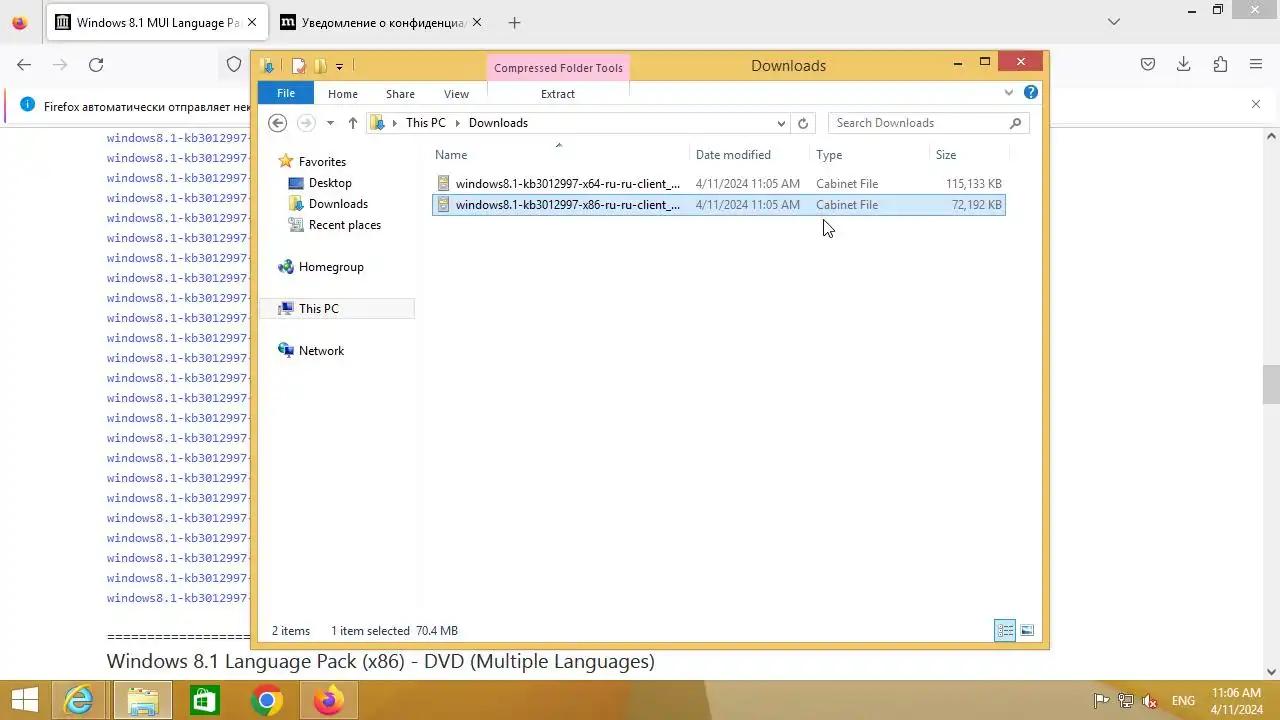Open the View ribbon tab
Image resolution: width=1280 pixels, height=720 pixels.
point(456,93)
